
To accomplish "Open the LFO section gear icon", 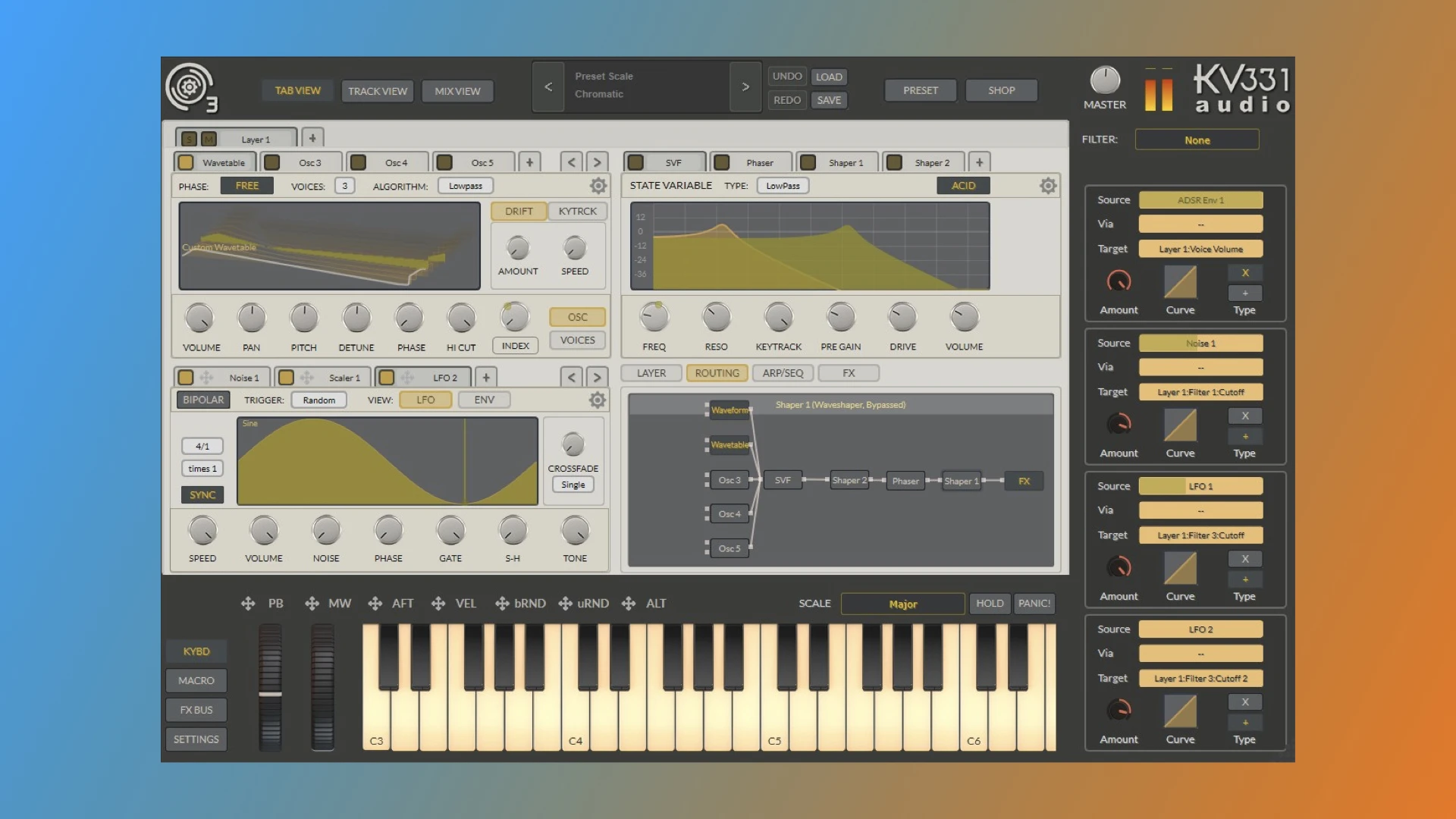I will [598, 400].
